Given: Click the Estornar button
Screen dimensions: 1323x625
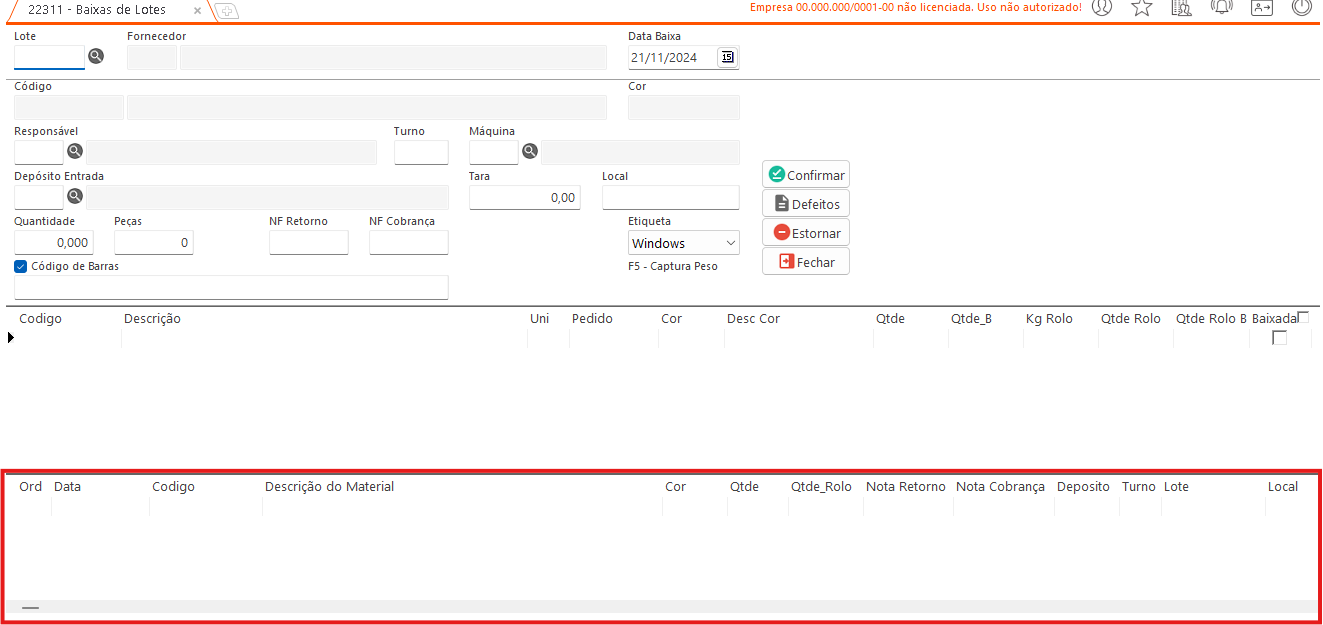Looking at the screenshot, I should tap(806, 233).
